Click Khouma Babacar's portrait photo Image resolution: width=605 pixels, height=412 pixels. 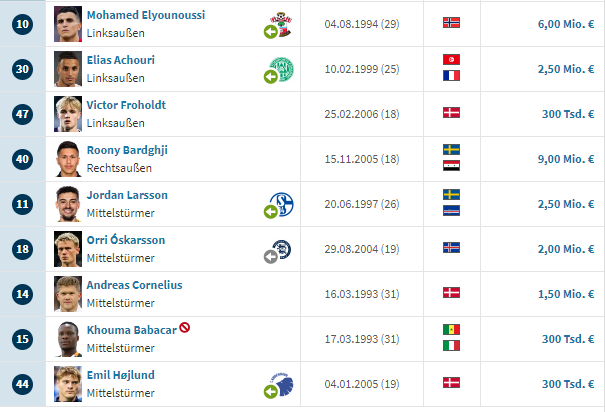[x=68, y=338]
